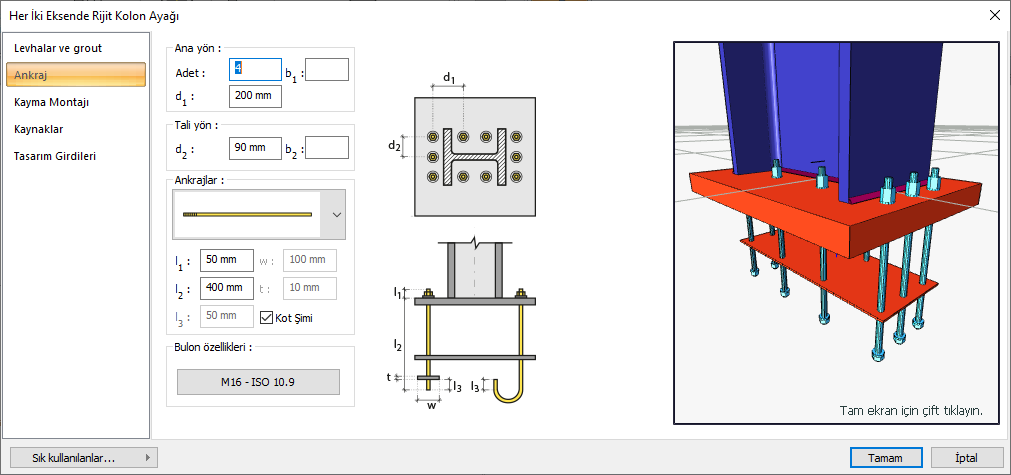
Task: Cancel with the İptal button
Action: coord(967,458)
